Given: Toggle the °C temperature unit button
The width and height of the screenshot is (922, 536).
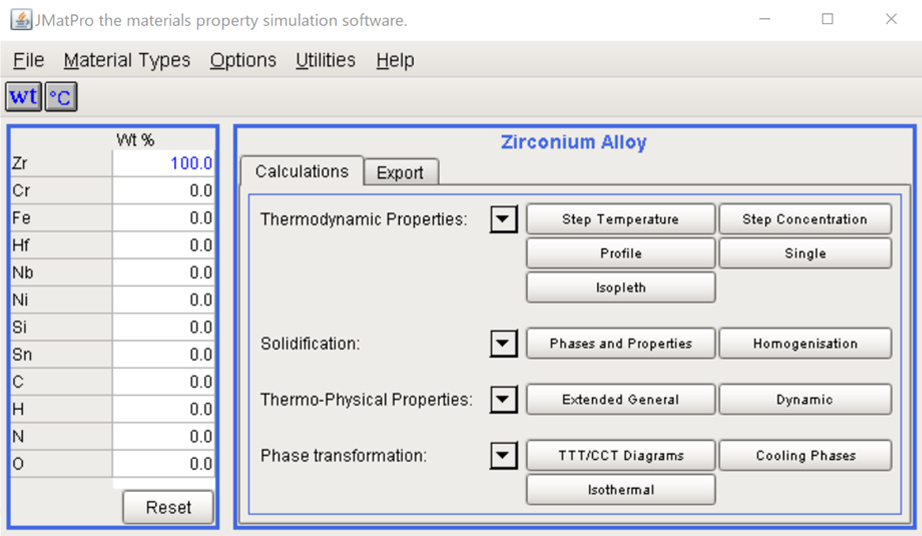Looking at the screenshot, I should (61, 97).
